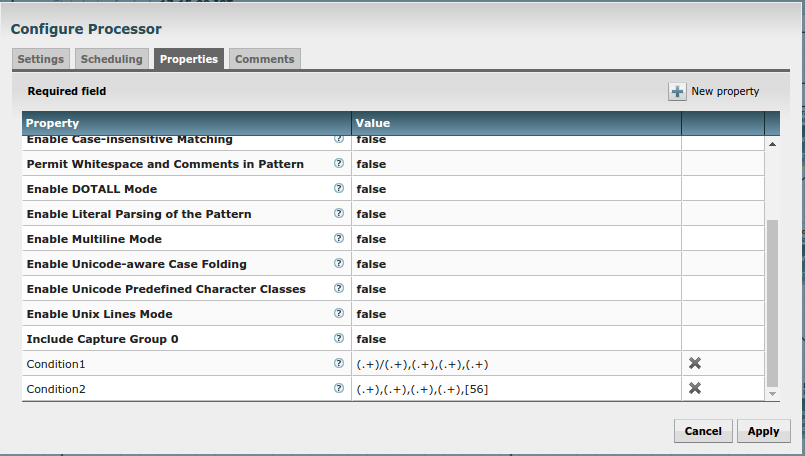
Task: Show help for Enable Multiline Mode
Action: click(x=338, y=239)
